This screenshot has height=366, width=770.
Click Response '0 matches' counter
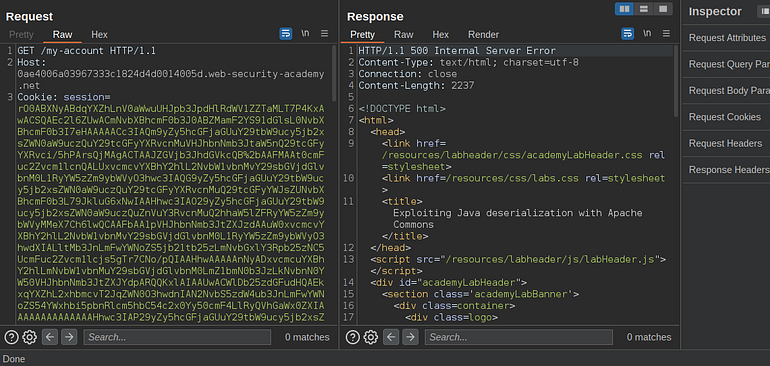(x=649, y=337)
